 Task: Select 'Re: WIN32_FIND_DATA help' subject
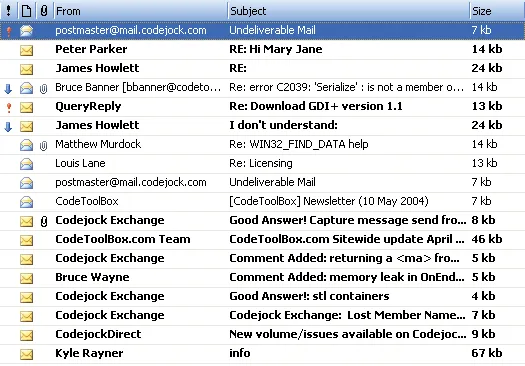coord(299,144)
